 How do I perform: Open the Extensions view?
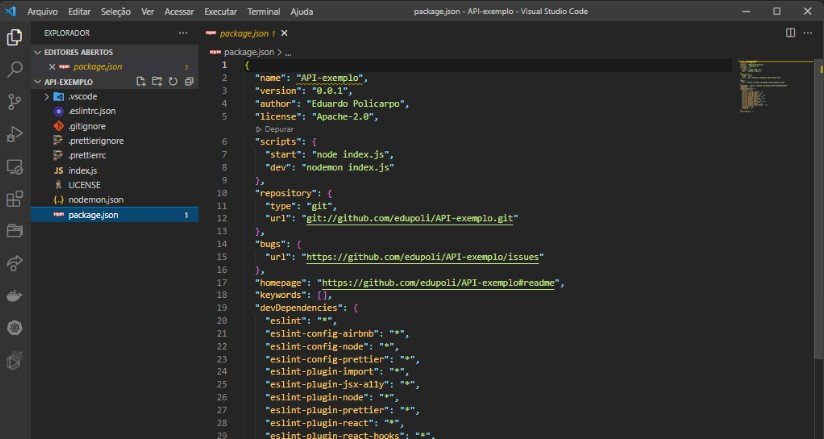pos(15,199)
